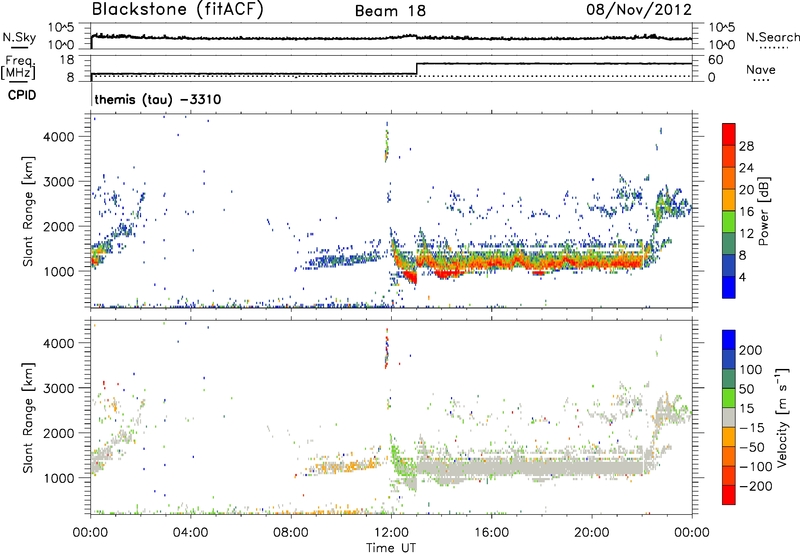Click the Power [dB] colorbar label

pyautogui.click(x=763, y=211)
